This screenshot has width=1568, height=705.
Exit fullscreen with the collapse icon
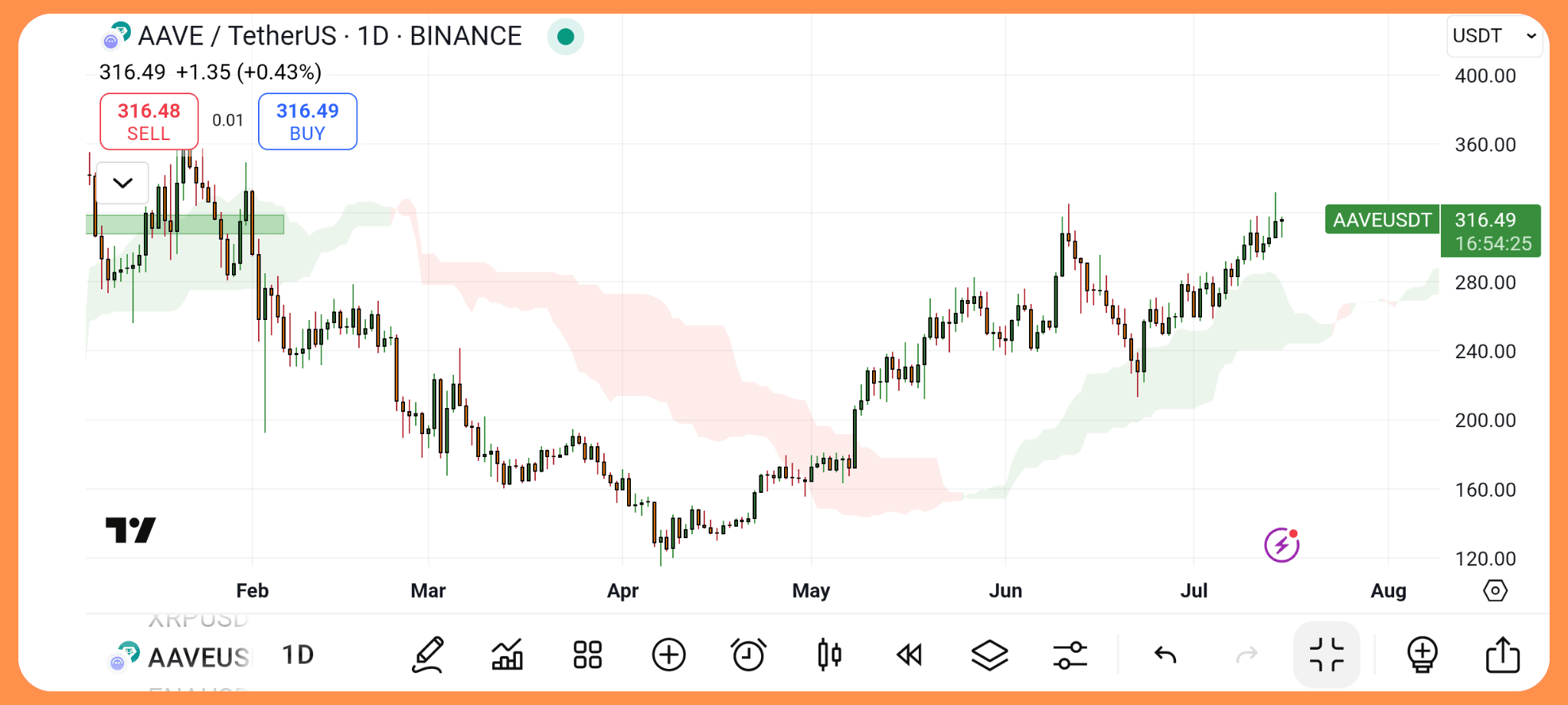tap(1327, 655)
